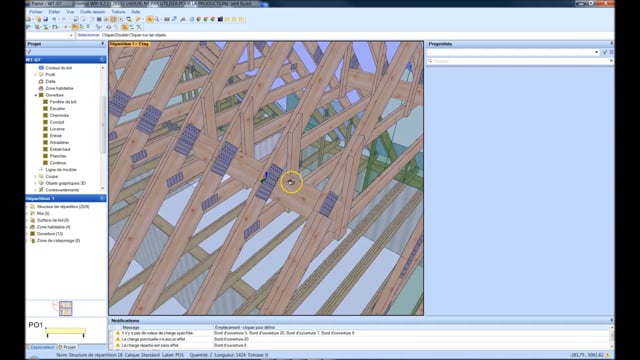Click the magnifier zoom toolbar icon
The width and height of the screenshot is (640, 360).
[157, 19]
